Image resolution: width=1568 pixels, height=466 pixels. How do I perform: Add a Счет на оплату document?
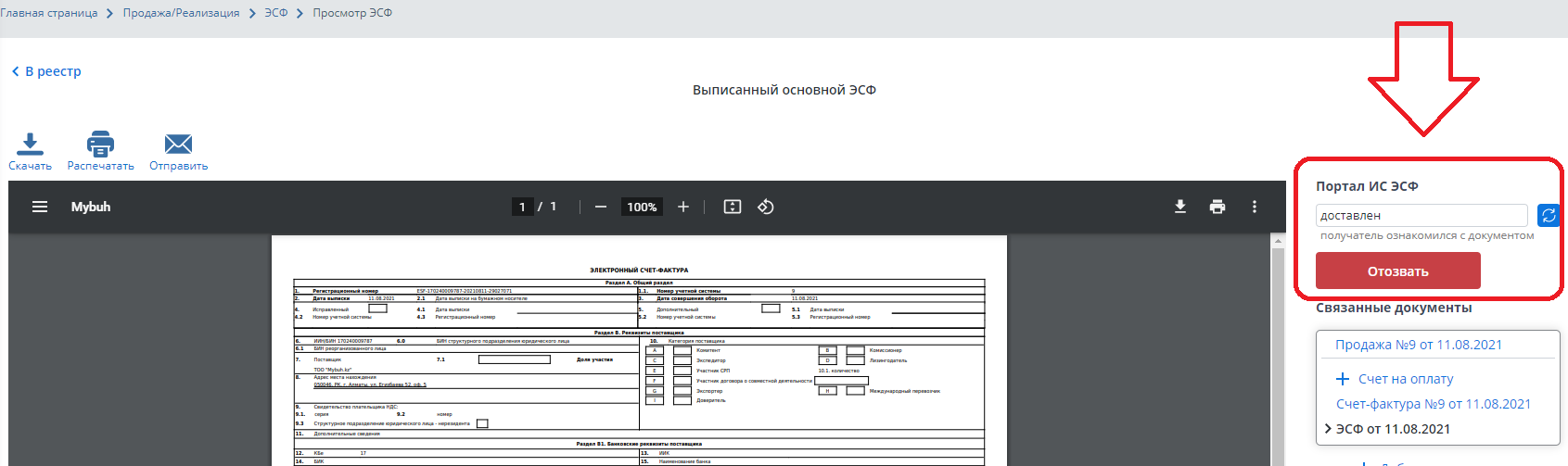(x=1394, y=379)
